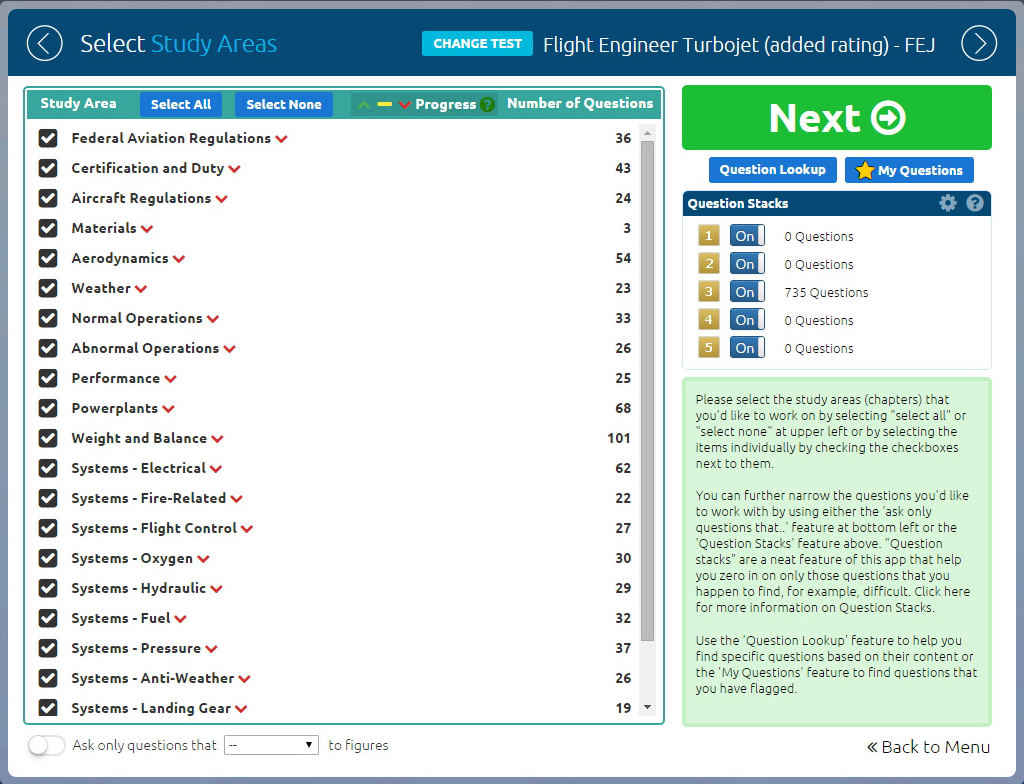Uncheck Systems - Oxygen checkbox

pos(48,559)
